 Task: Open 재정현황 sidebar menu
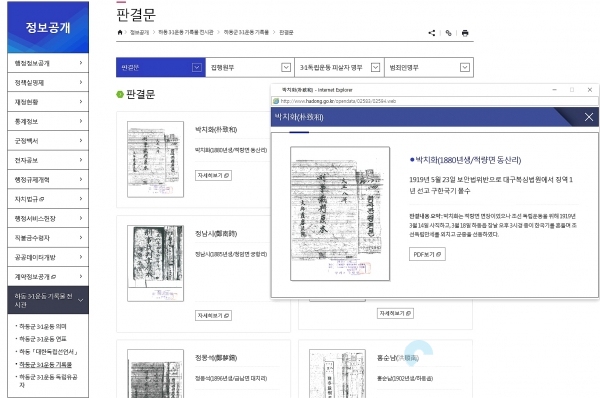48,102
